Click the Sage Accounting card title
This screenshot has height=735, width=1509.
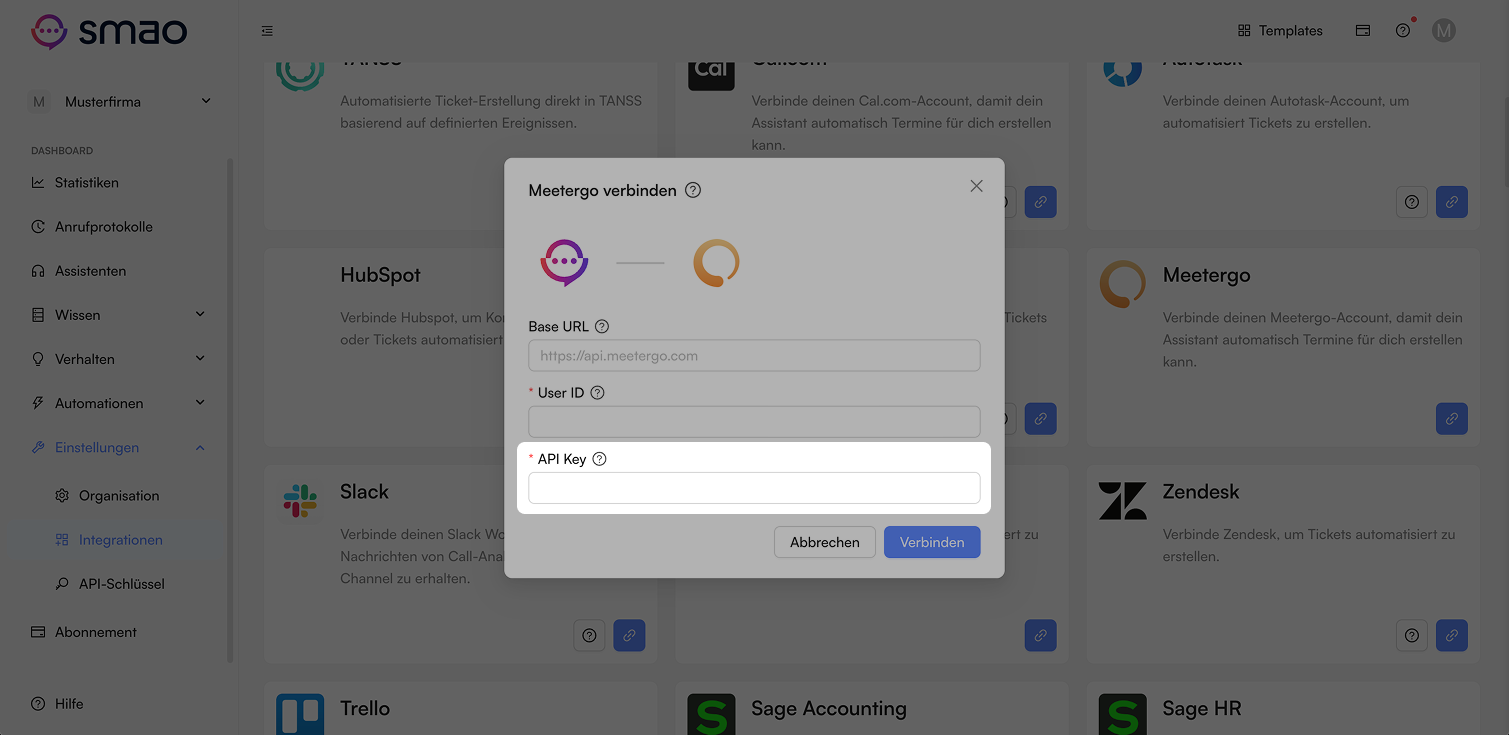(x=829, y=708)
